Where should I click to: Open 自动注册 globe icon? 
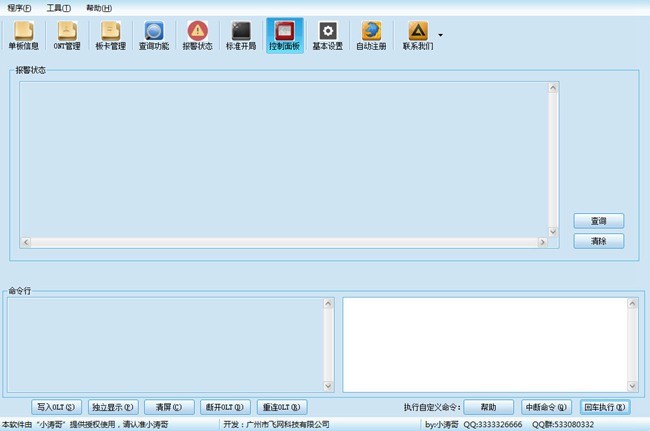pyautogui.click(x=371, y=36)
